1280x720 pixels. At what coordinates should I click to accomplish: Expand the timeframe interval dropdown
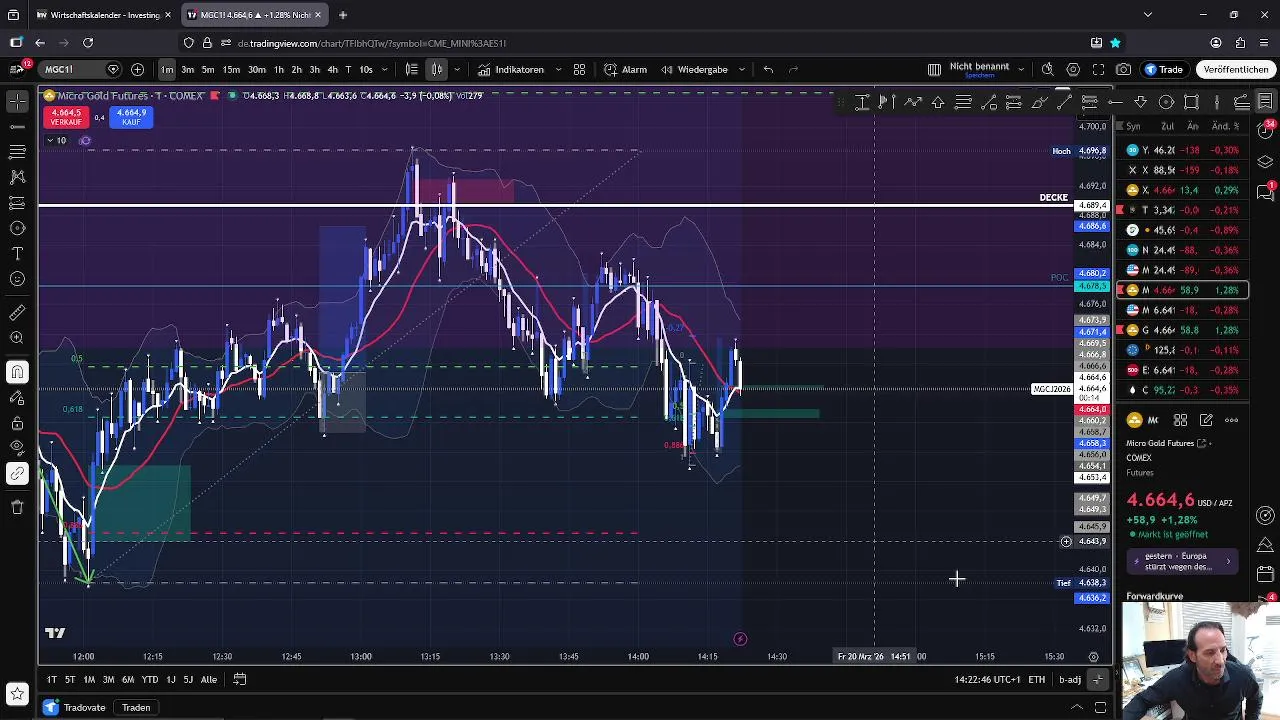point(384,70)
